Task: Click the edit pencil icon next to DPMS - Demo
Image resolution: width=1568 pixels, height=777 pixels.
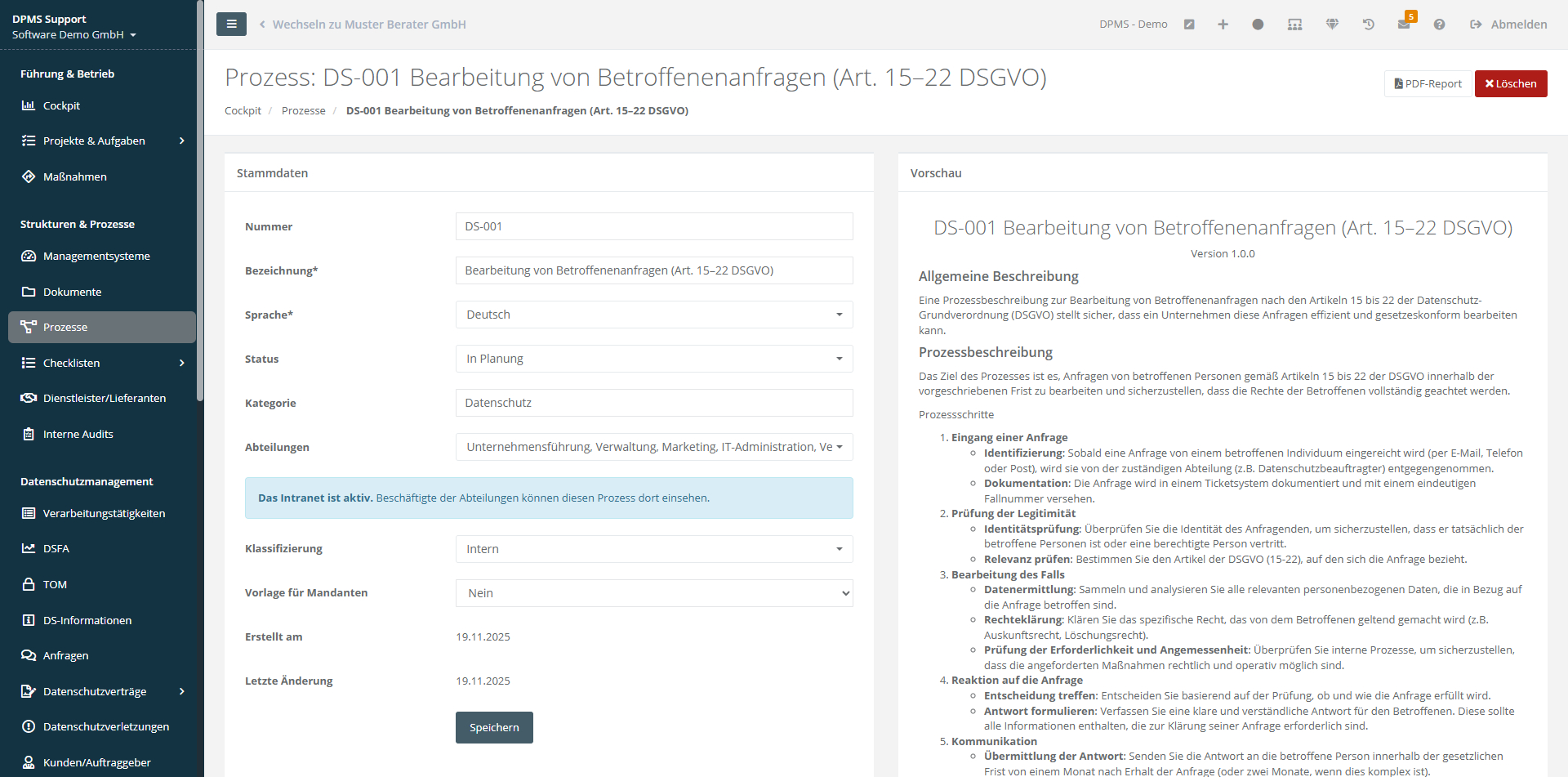Action: [1189, 25]
